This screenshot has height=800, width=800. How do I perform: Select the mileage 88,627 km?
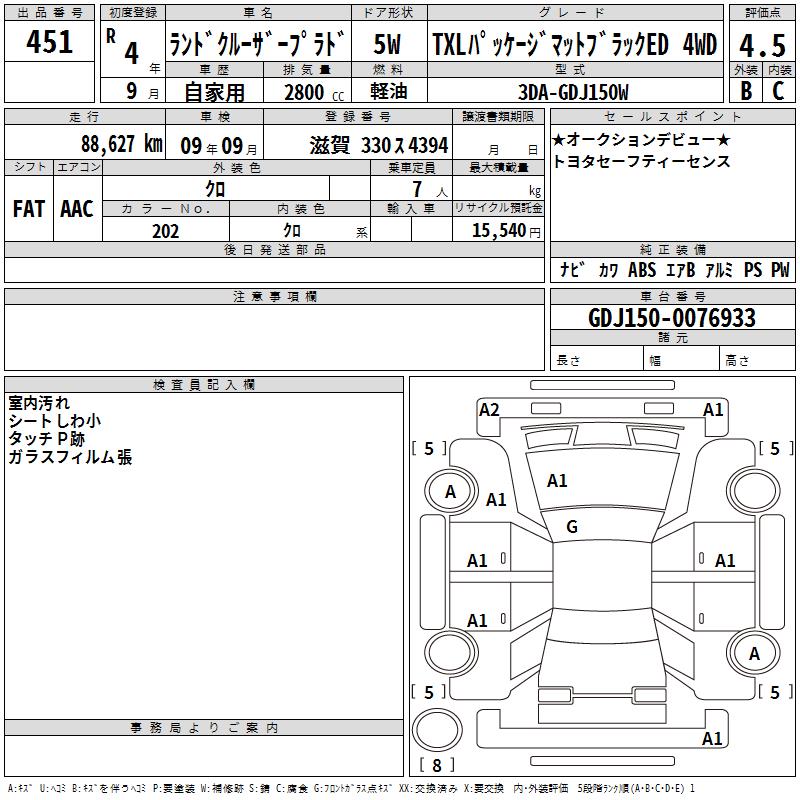tap(121, 144)
